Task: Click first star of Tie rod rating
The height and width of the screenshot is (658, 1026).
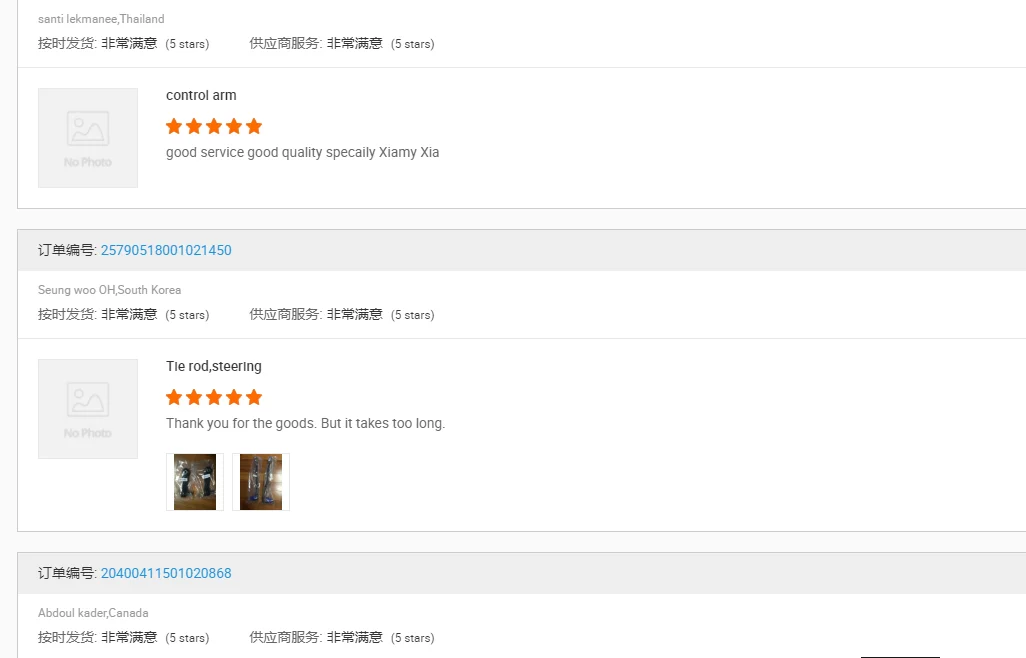Action: click(x=174, y=397)
